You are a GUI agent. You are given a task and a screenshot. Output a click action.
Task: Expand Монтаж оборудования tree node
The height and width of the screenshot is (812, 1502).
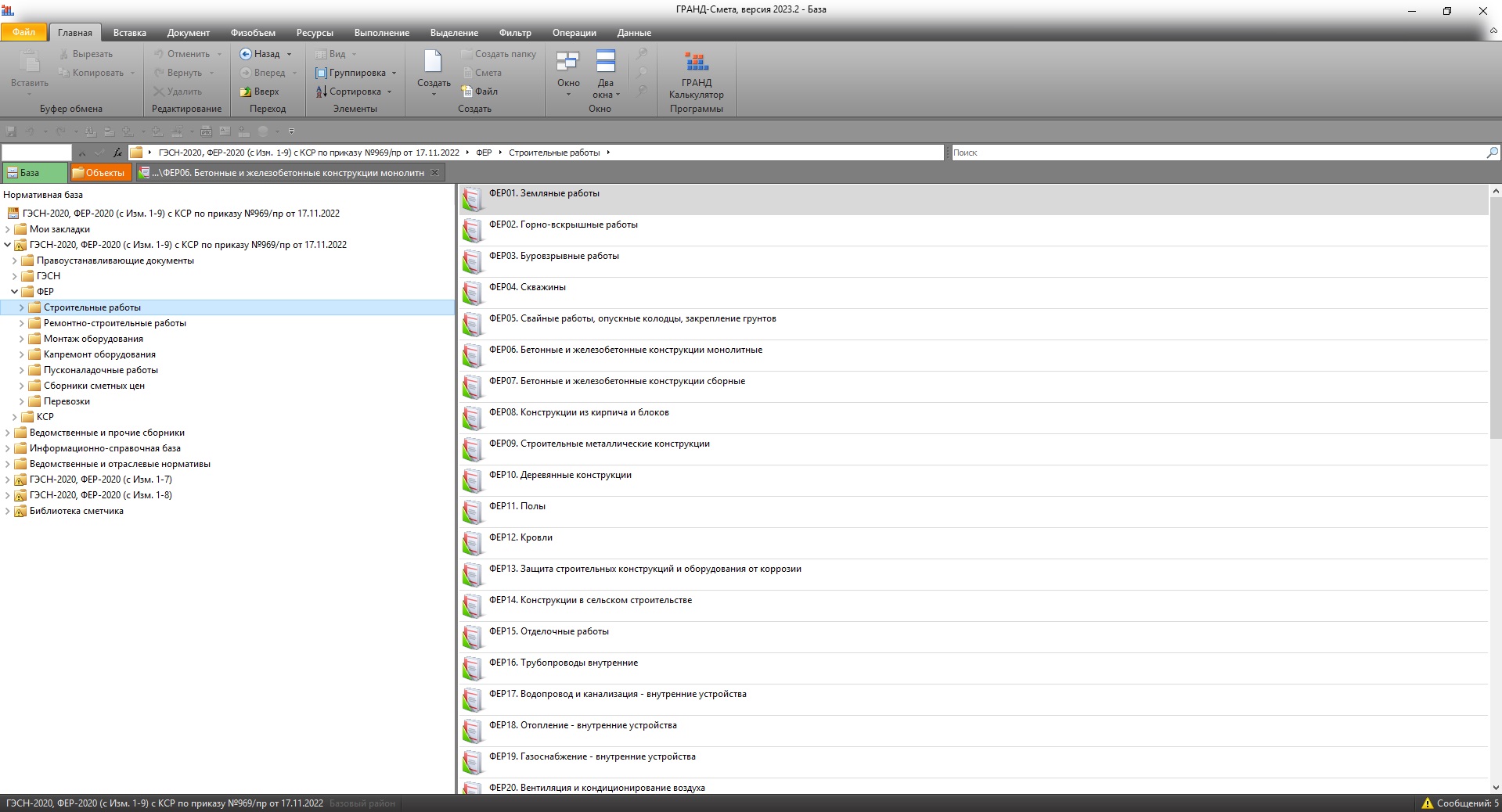tap(22, 339)
